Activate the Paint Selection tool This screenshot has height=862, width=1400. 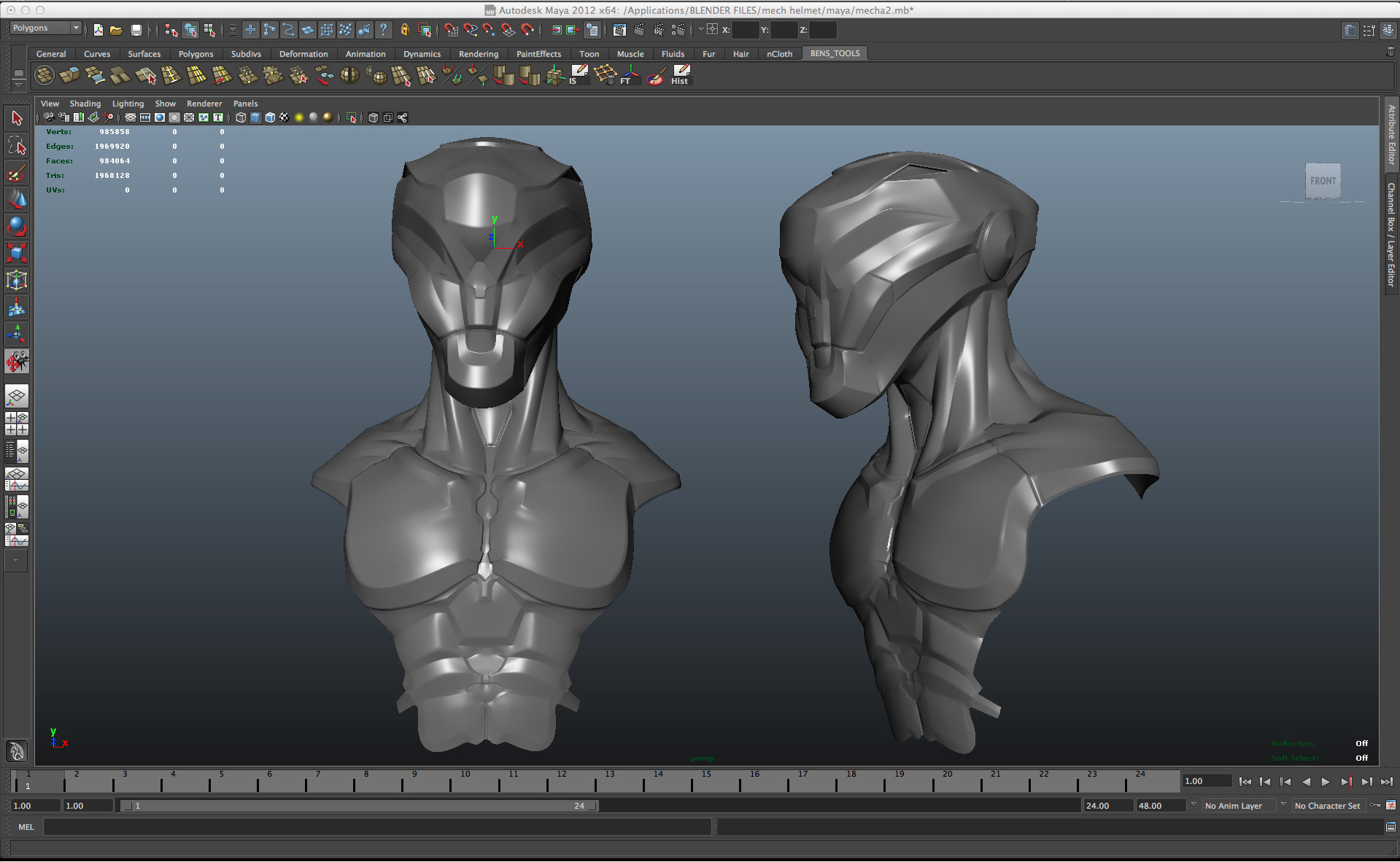pyautogui.click(x=17, y=174)
